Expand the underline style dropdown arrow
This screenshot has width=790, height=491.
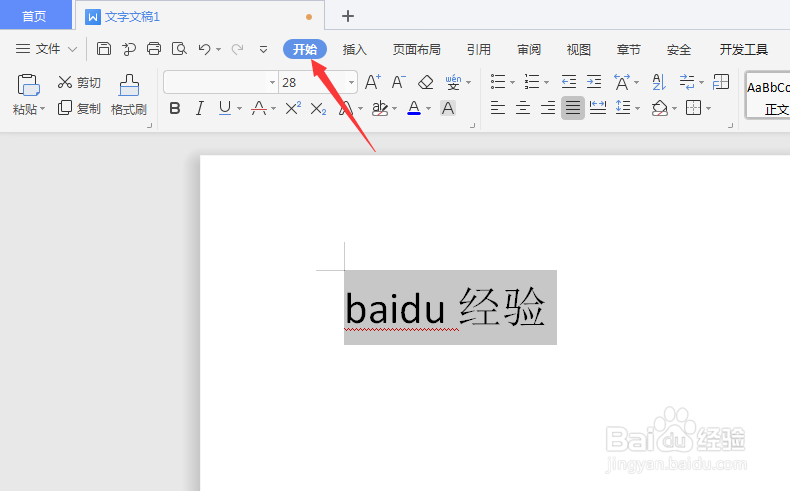pos(239,108)
